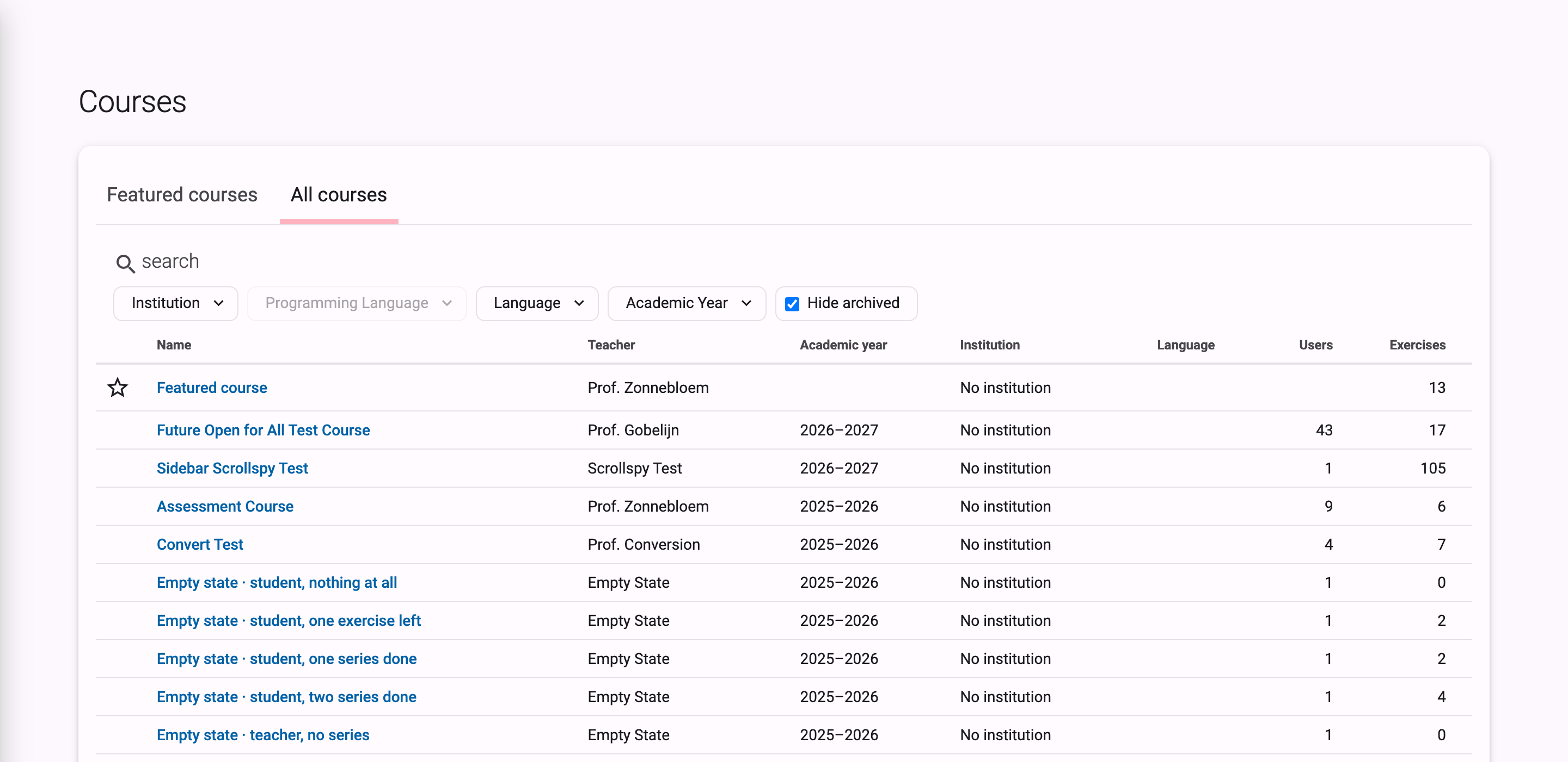The image size is (1568, 762).
Task: Click the star icon beside Featured course
Action: coord(118,387)
